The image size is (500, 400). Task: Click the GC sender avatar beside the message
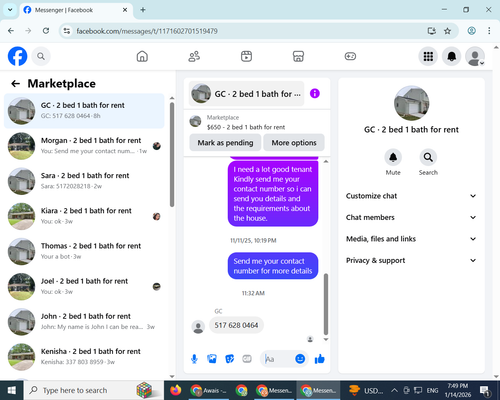point(198,327)
